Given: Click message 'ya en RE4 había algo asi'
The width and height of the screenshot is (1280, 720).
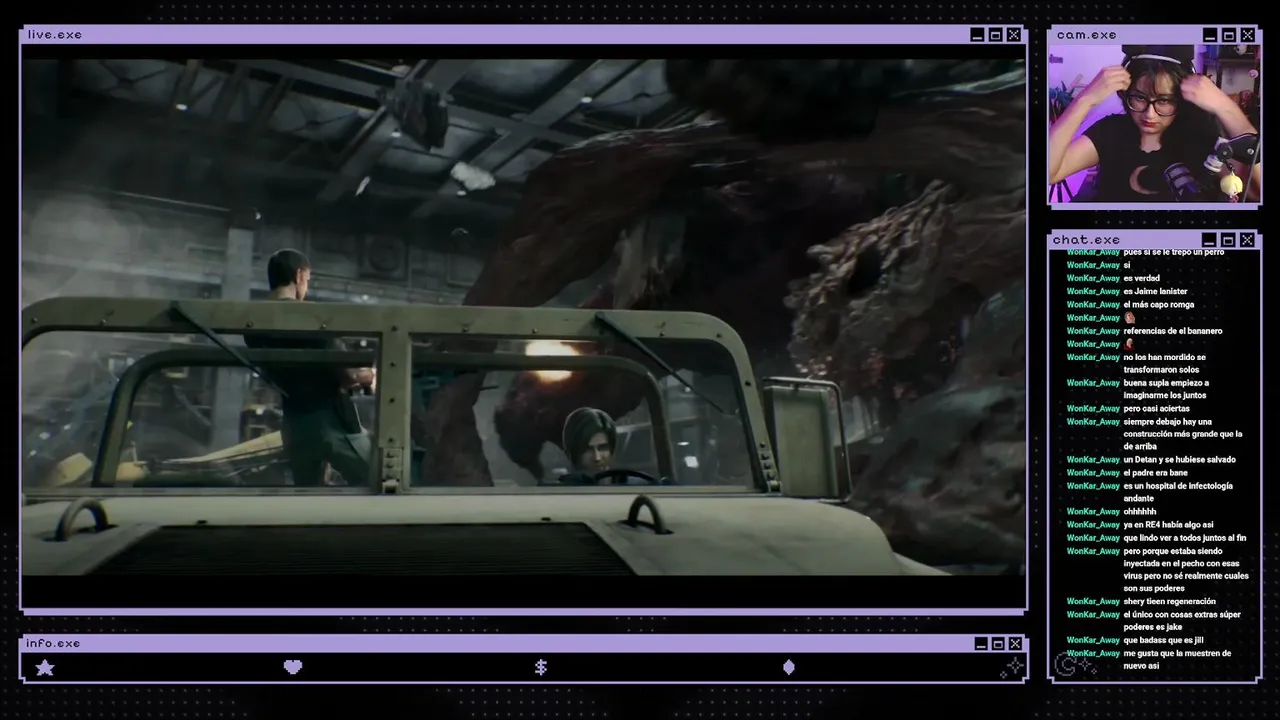Looking at the screenshot, I should (1169, 525).
